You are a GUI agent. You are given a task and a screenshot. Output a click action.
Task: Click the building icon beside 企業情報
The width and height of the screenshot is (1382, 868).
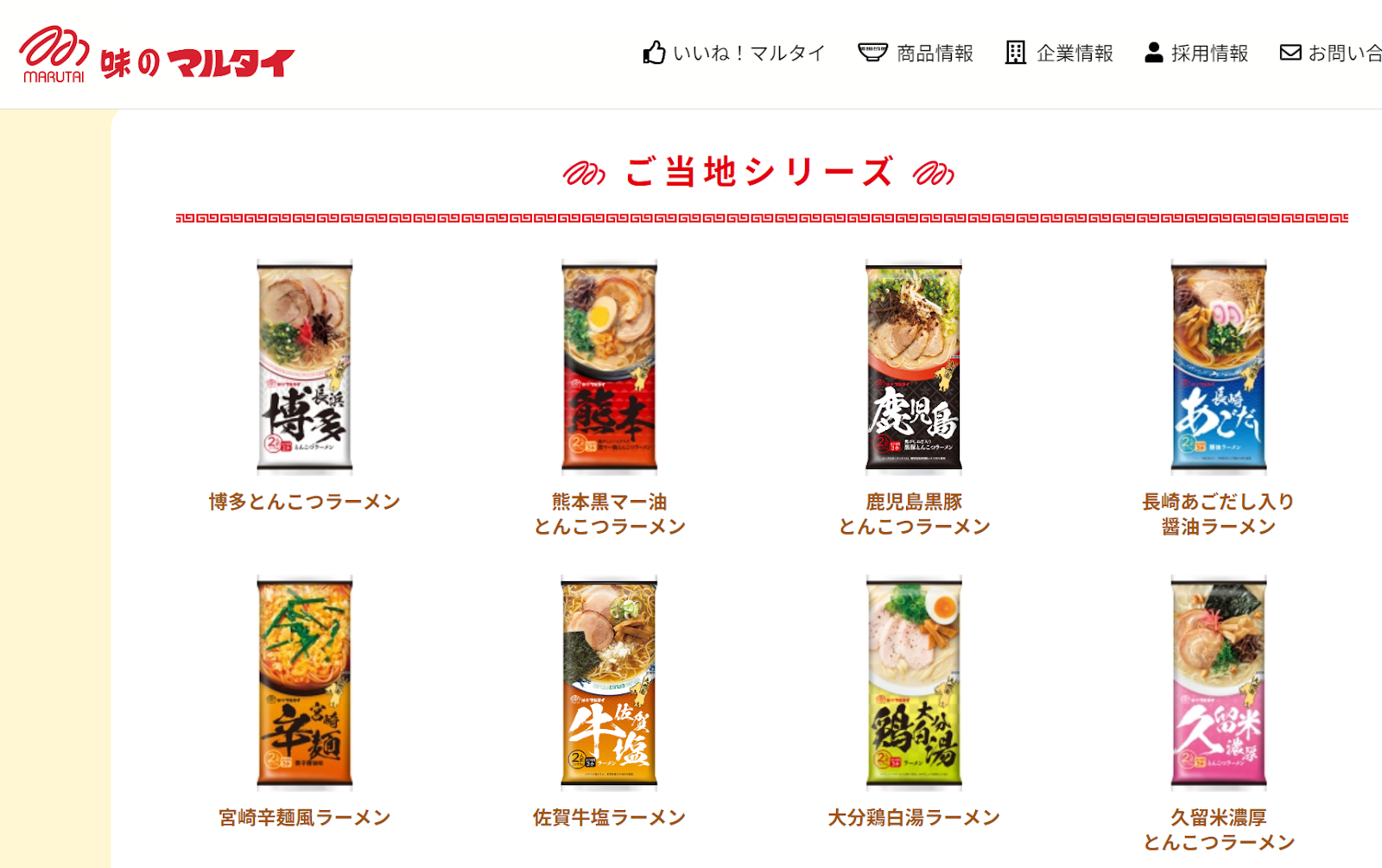pyautogui.click(x=1016, y=53)
